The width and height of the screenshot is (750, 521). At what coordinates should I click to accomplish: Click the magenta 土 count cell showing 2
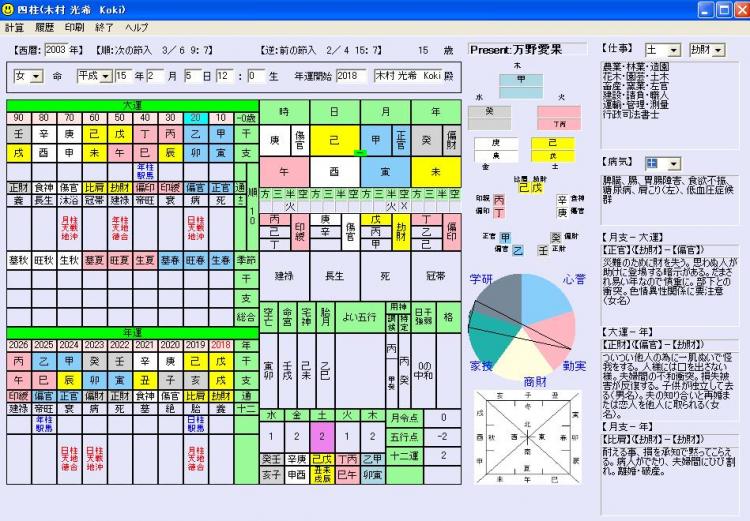322,437
